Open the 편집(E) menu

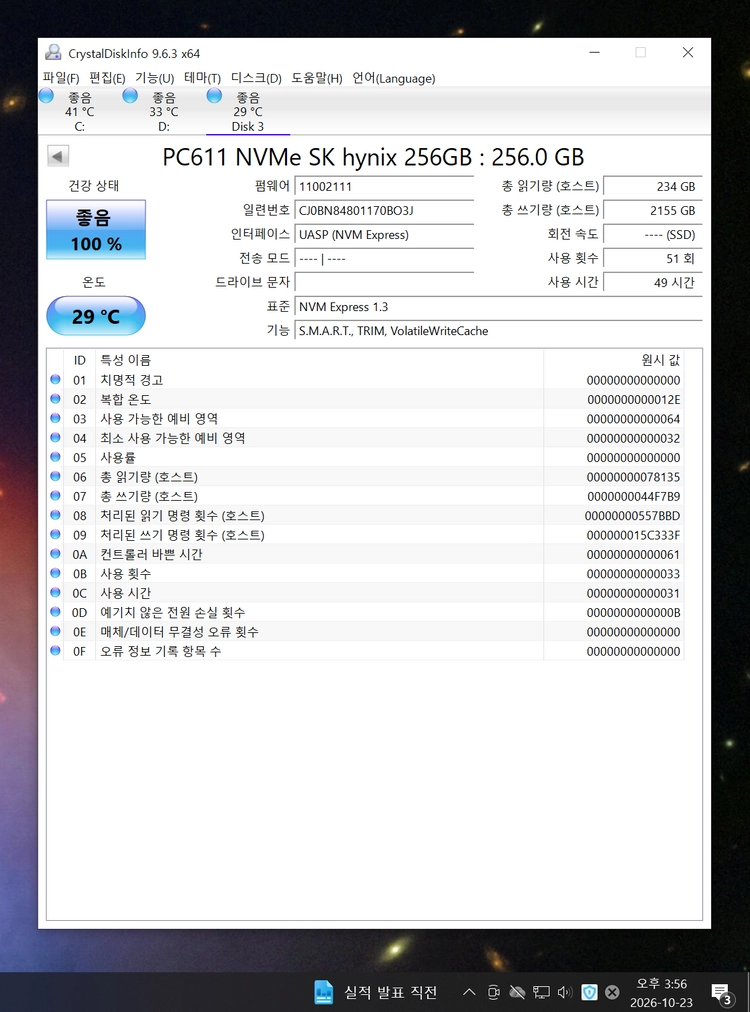(107, 78)
